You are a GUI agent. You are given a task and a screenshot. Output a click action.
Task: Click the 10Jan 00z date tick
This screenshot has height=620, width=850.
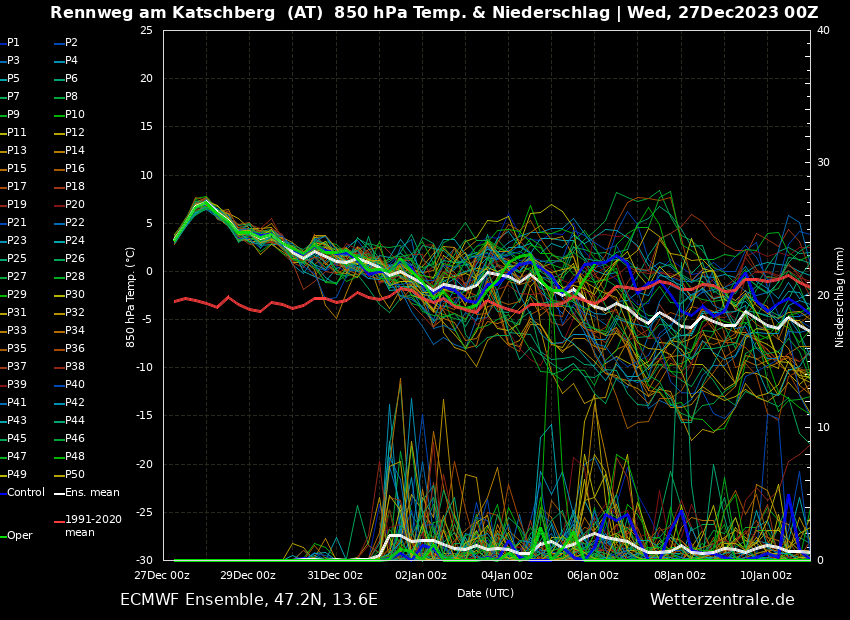pos(766,576)
